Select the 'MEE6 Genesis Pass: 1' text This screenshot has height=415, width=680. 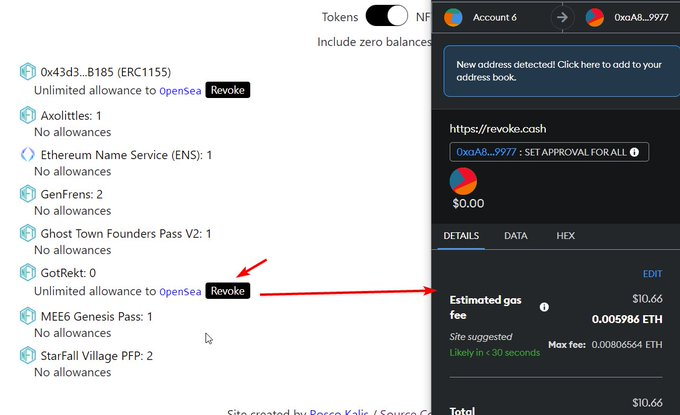pyautogui.click(x=96, y=317)
